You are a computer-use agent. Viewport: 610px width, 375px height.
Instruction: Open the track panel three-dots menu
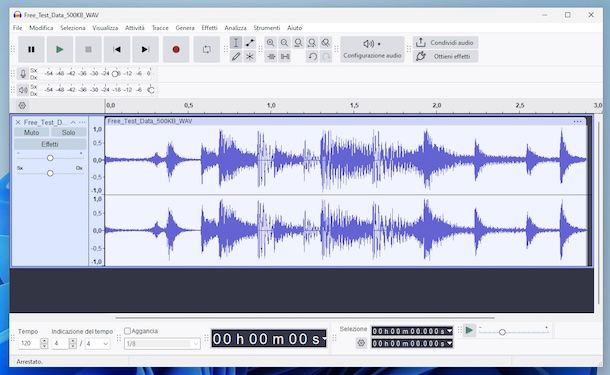82,122
